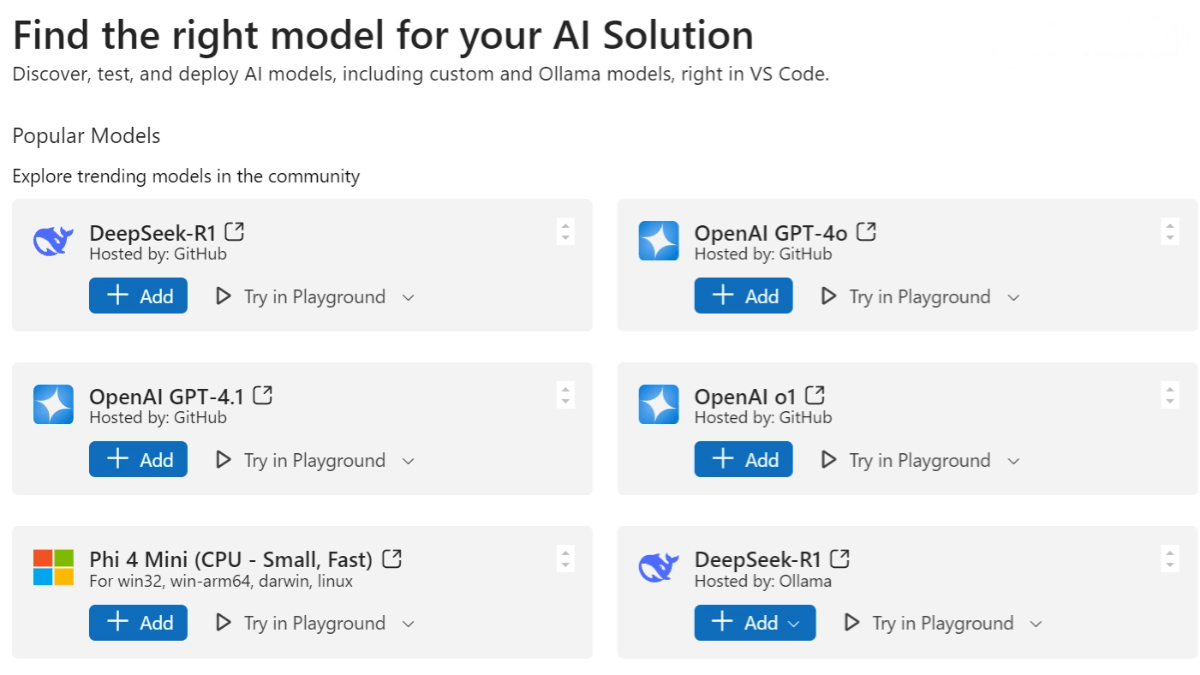Image resolution: width=1200 pixels, height=675 pixels.
Task: Open the external link icon beside OpenAI GPT-4.1
Action: pyautogui.click(x=263, y=395)
